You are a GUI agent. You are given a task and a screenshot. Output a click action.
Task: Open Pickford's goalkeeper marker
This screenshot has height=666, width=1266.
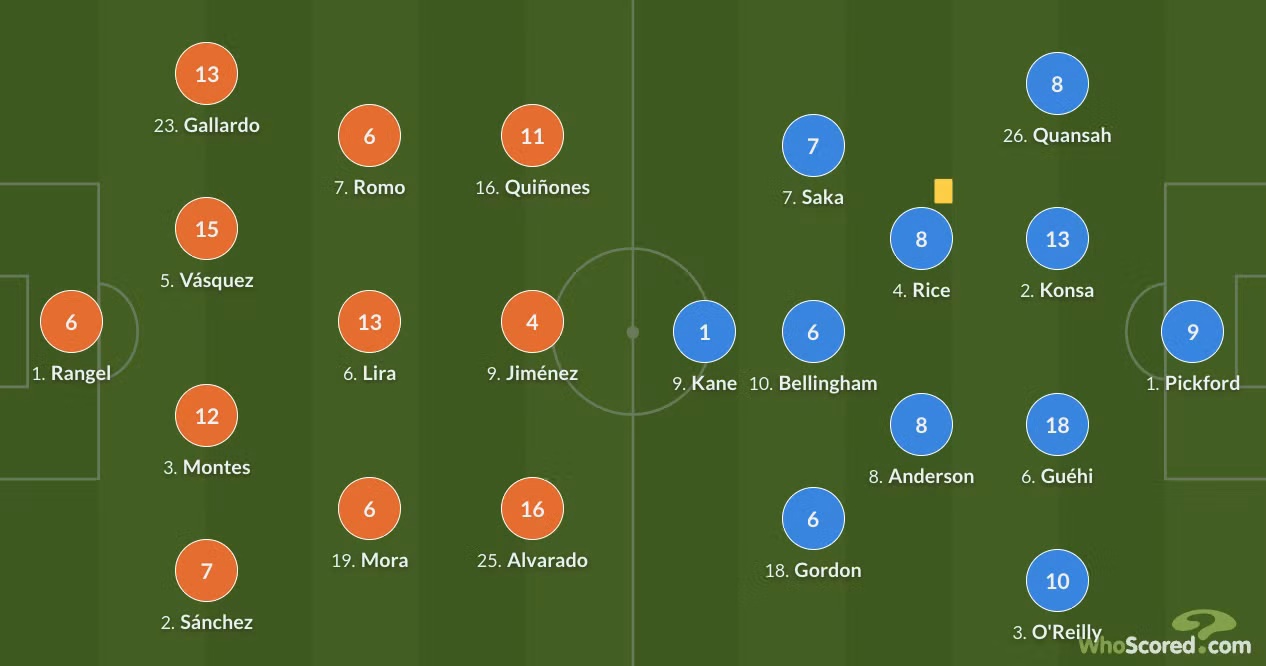(x=1192, y=332)
